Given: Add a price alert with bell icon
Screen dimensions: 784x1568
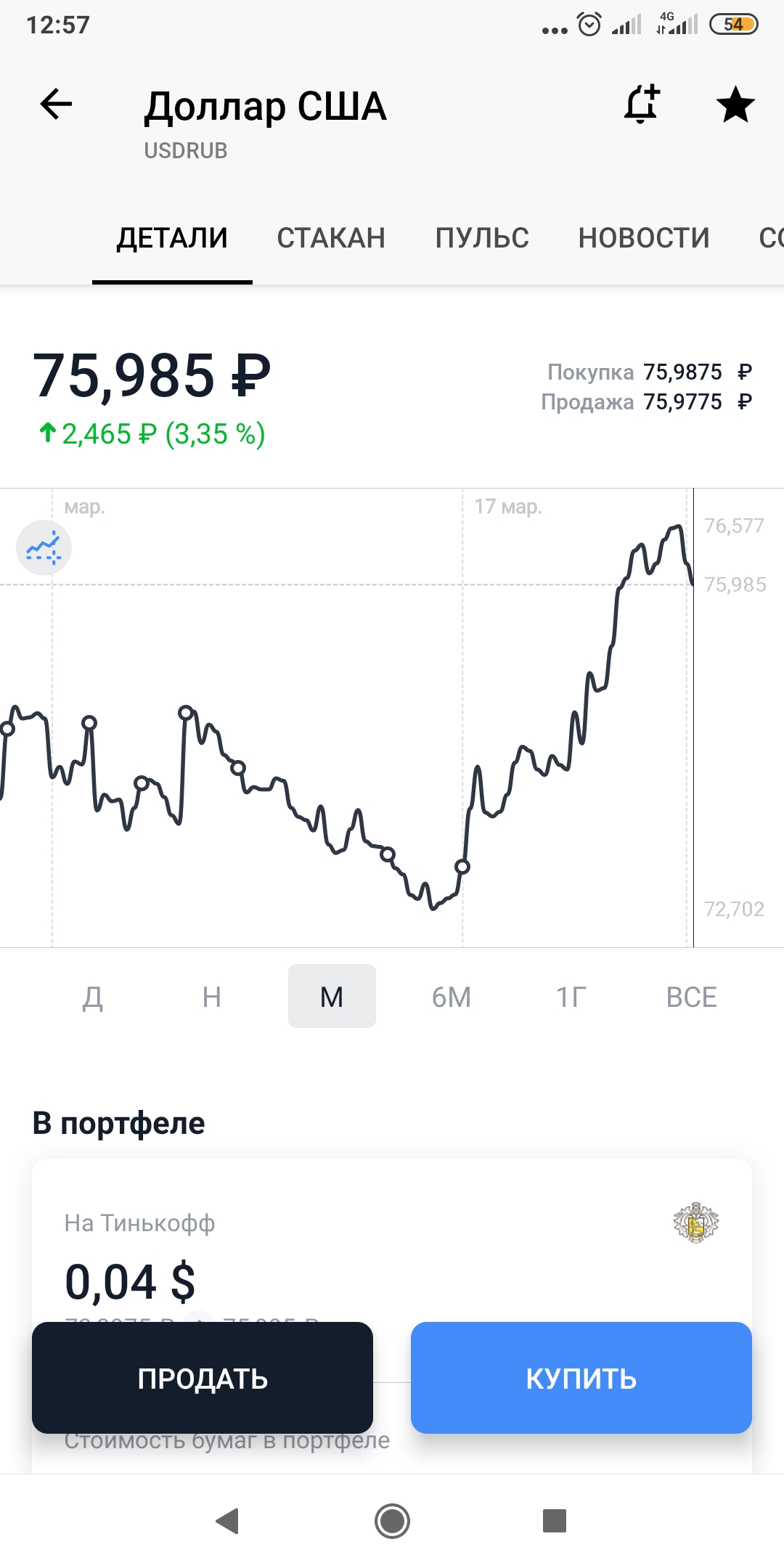Looking at the screenshot, I should [x=642, y=105].
